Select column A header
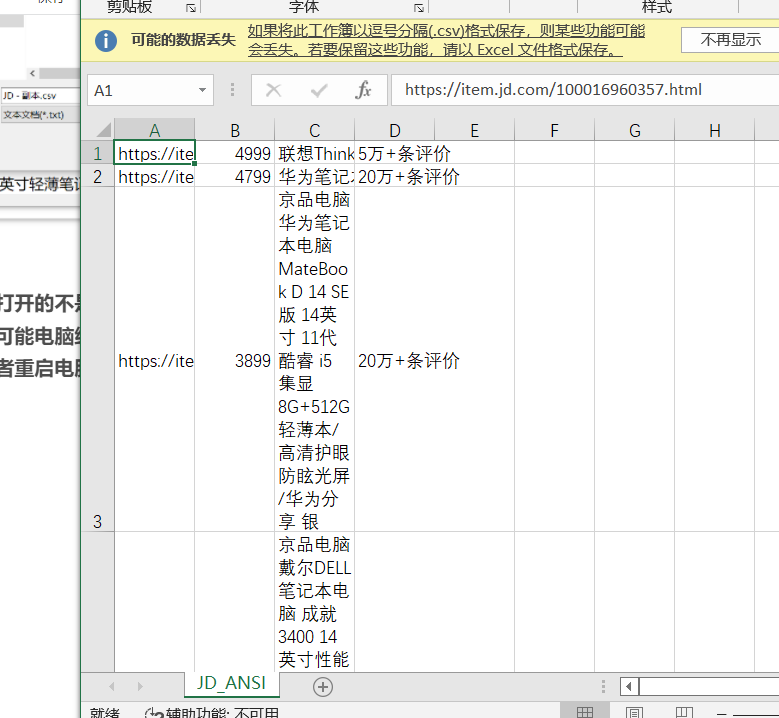779x718 pixels. coord(155,130)
